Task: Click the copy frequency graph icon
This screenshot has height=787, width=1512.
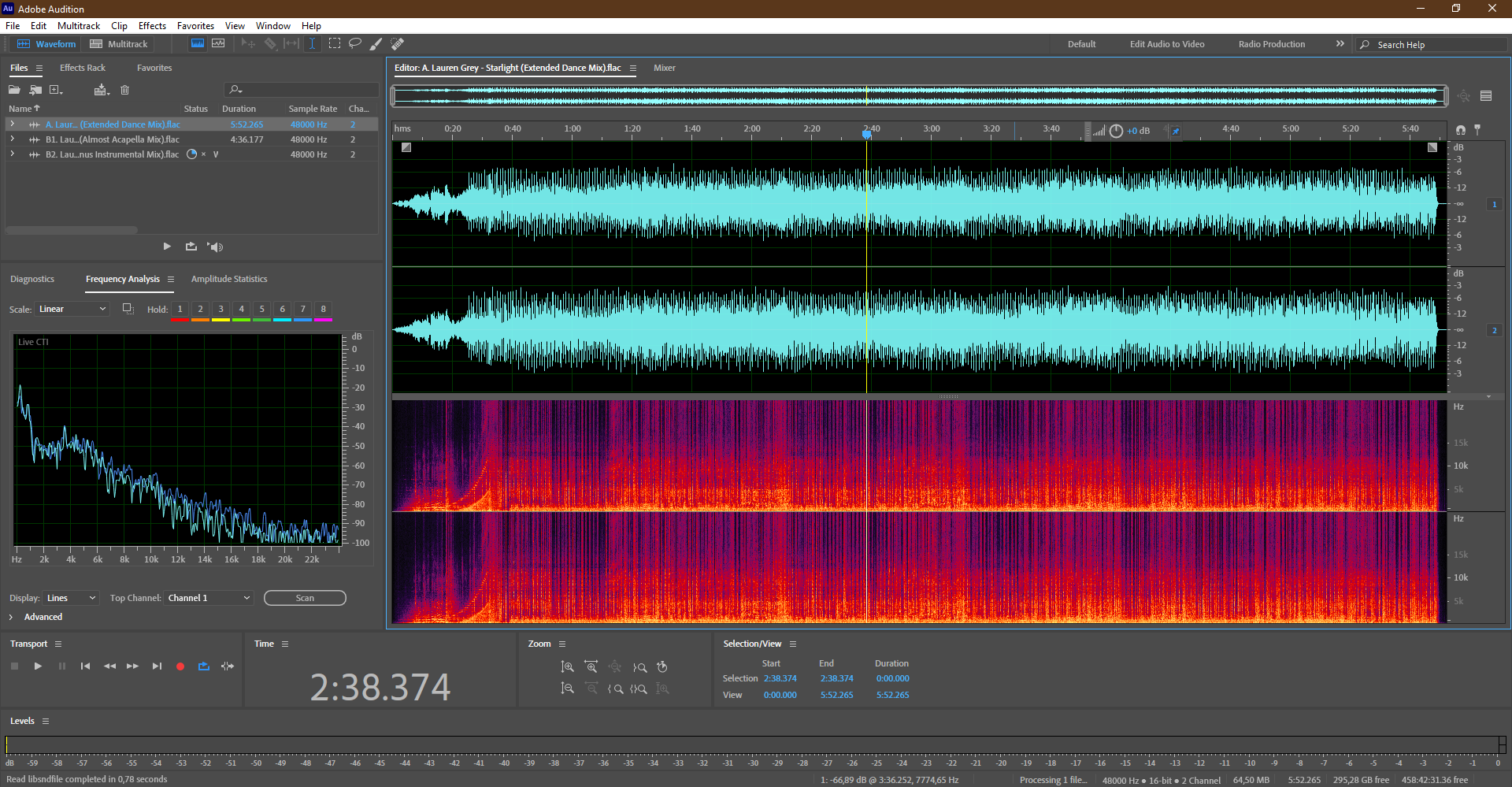Action: (128, 309)
